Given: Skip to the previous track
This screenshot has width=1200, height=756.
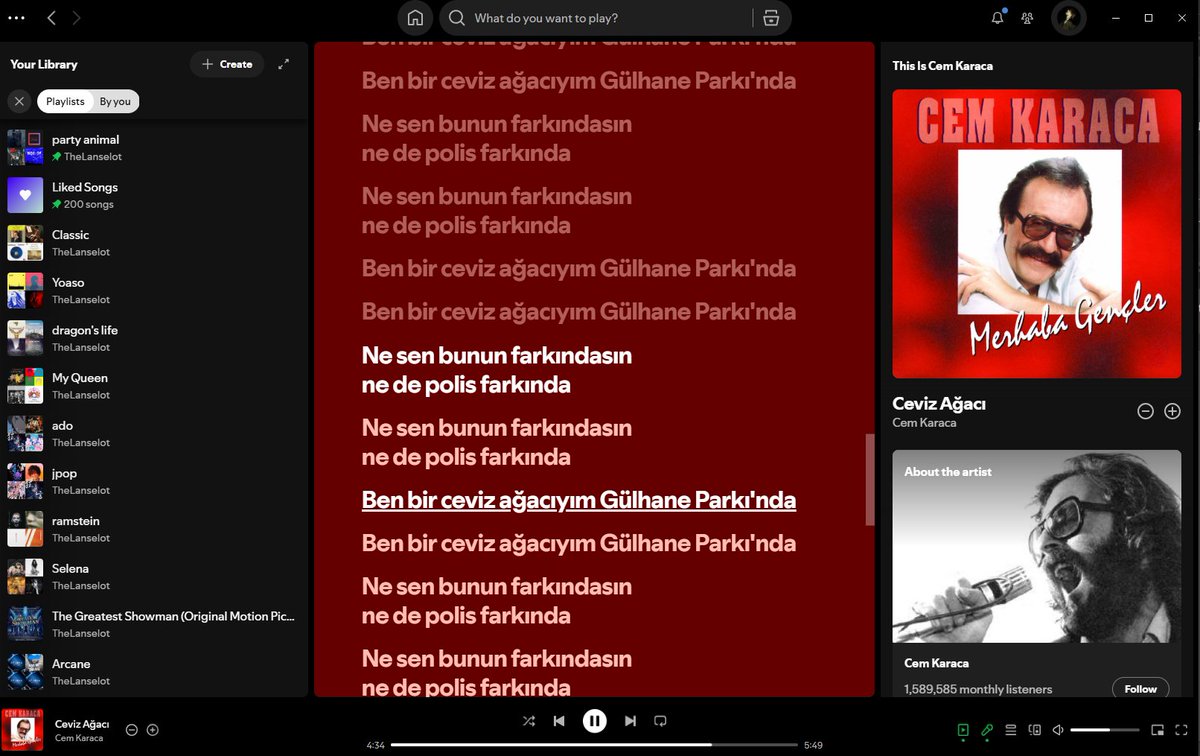Looking at the screenshot, I should [559, 720].
